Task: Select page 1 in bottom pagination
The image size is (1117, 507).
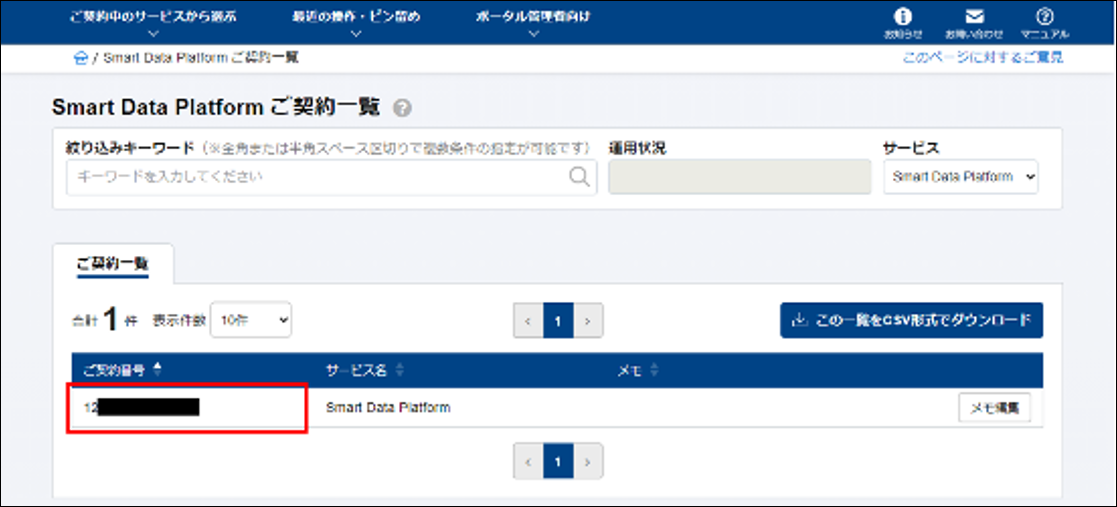Action: [558, 461]
